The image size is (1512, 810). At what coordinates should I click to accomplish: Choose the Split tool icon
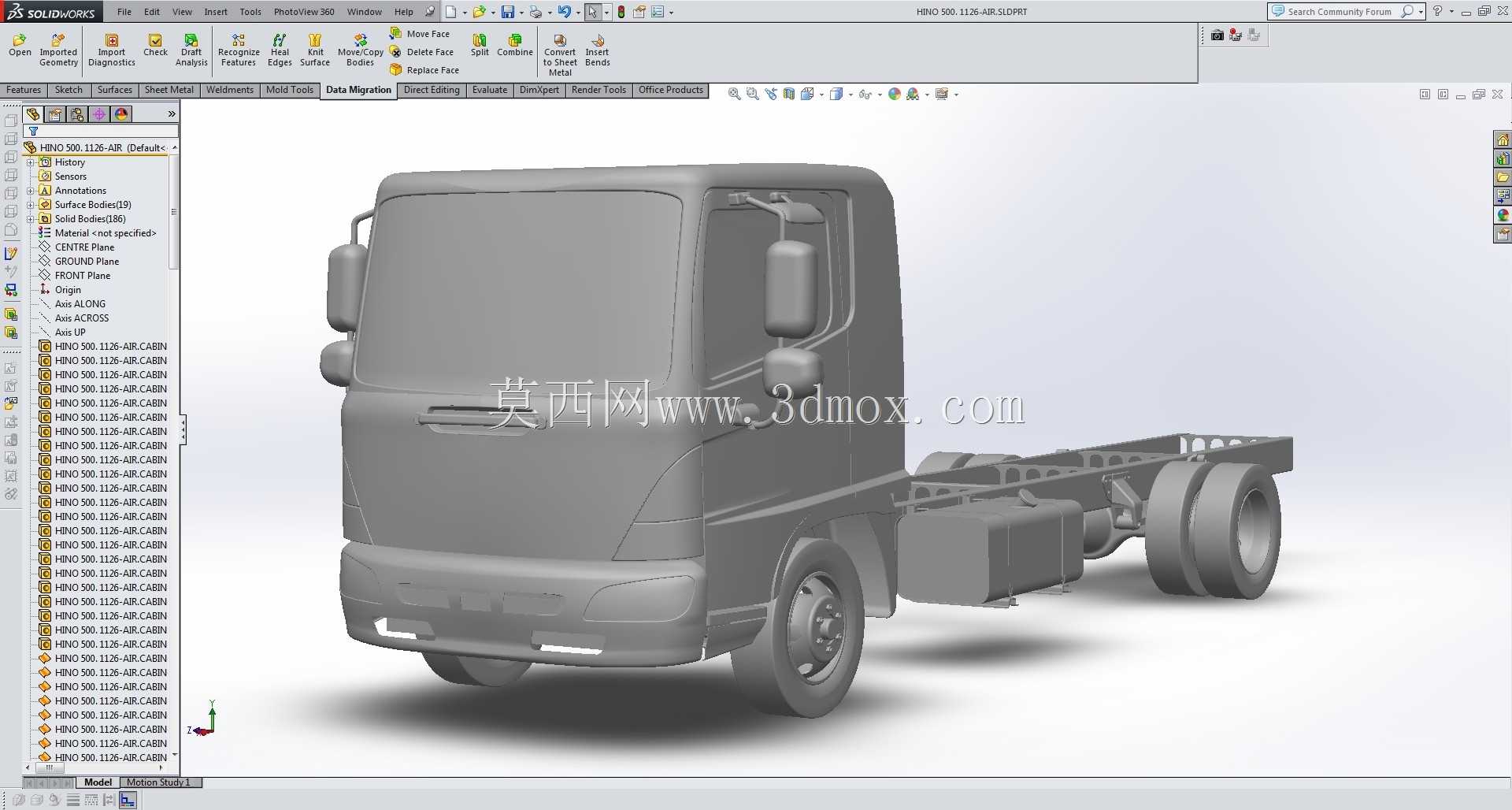click(x=480, y=40)
